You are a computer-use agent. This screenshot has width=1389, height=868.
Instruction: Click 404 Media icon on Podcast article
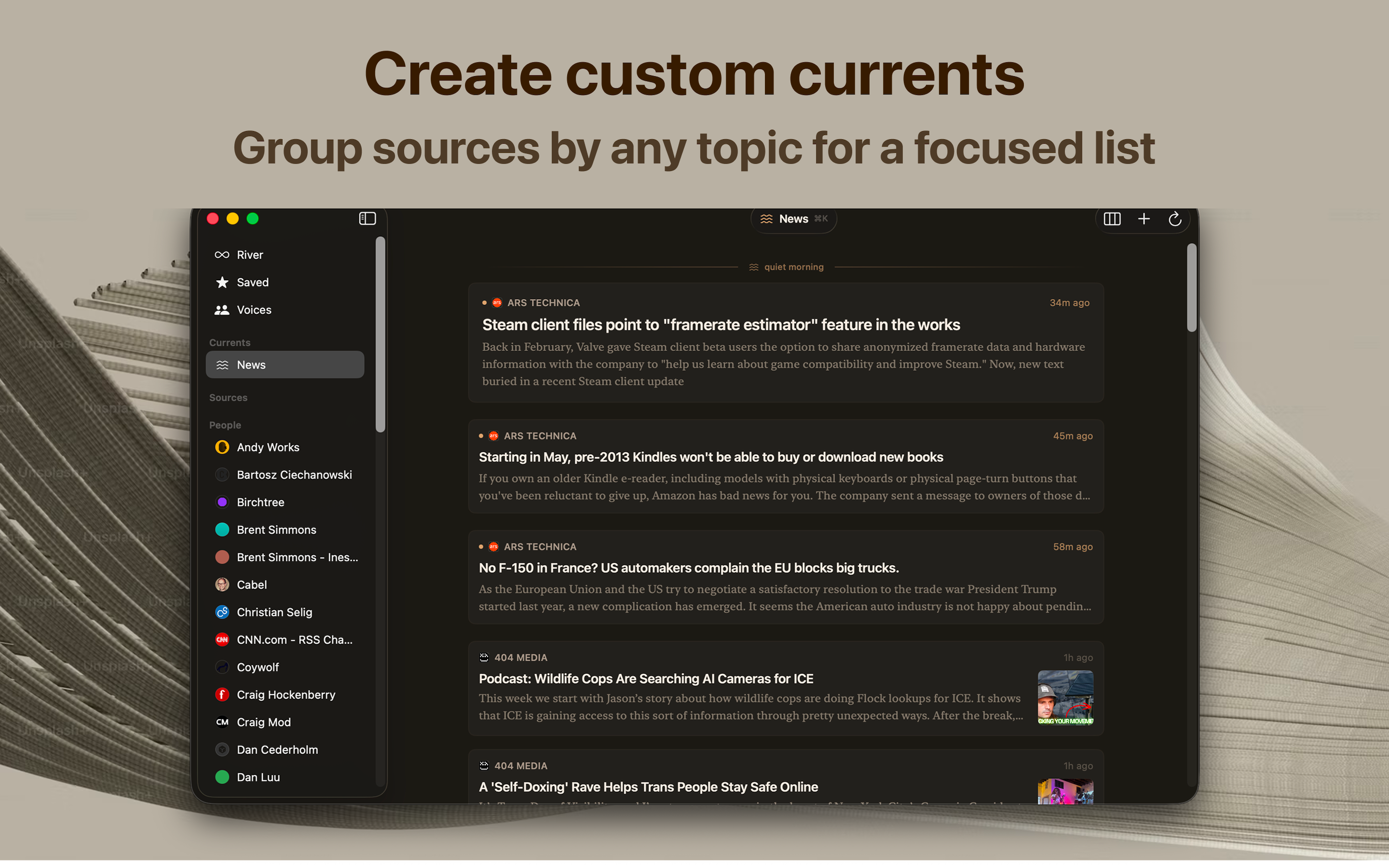[484, 657]
